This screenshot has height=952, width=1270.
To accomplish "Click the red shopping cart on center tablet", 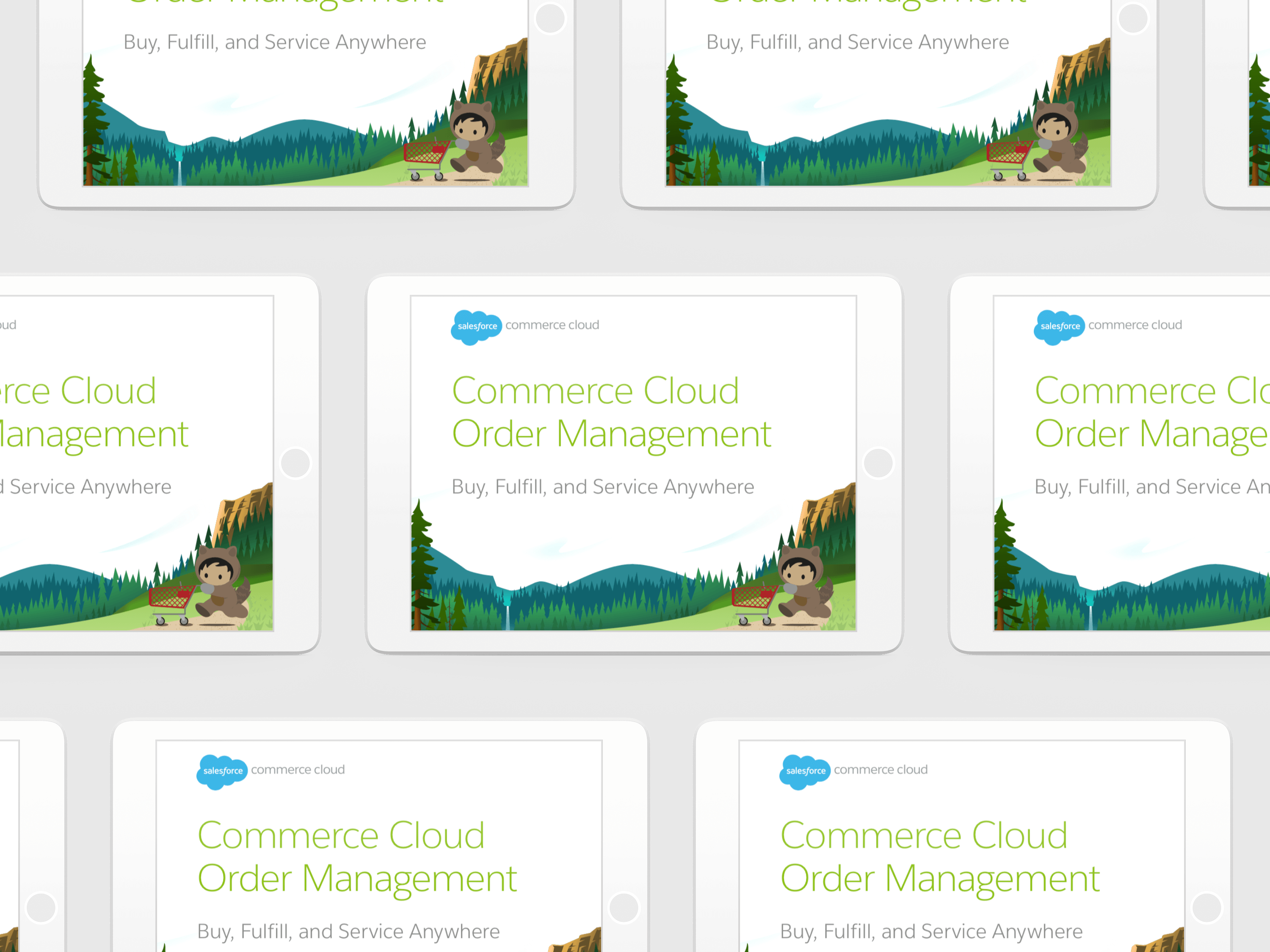I will [756, 604].
